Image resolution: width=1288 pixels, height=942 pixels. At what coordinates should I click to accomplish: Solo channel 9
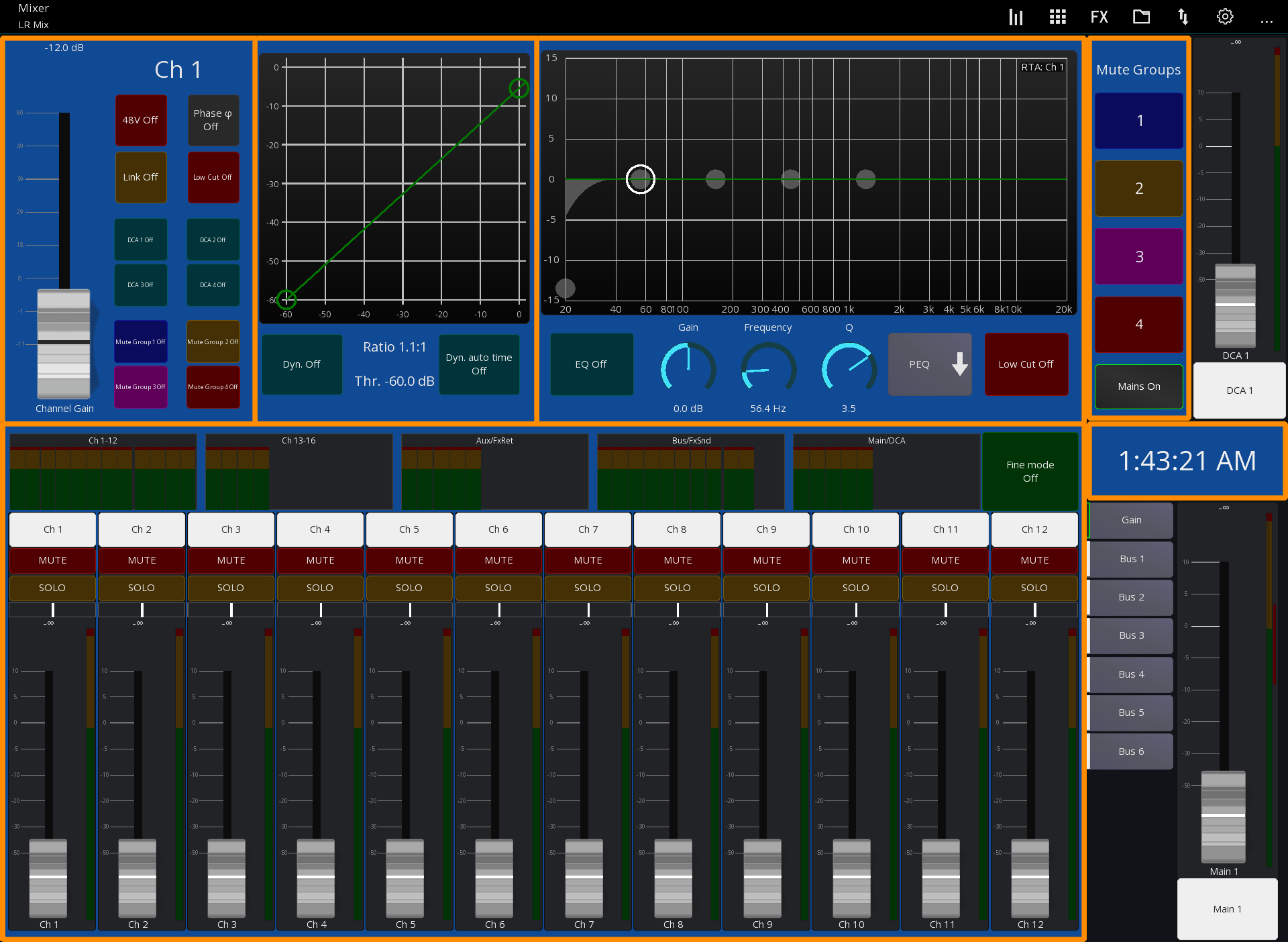[766, 588]
